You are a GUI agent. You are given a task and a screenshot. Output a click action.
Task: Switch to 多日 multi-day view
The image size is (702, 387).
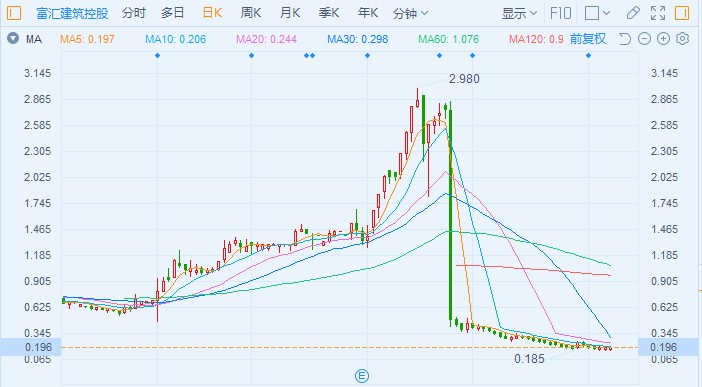(x=172, y=13)
